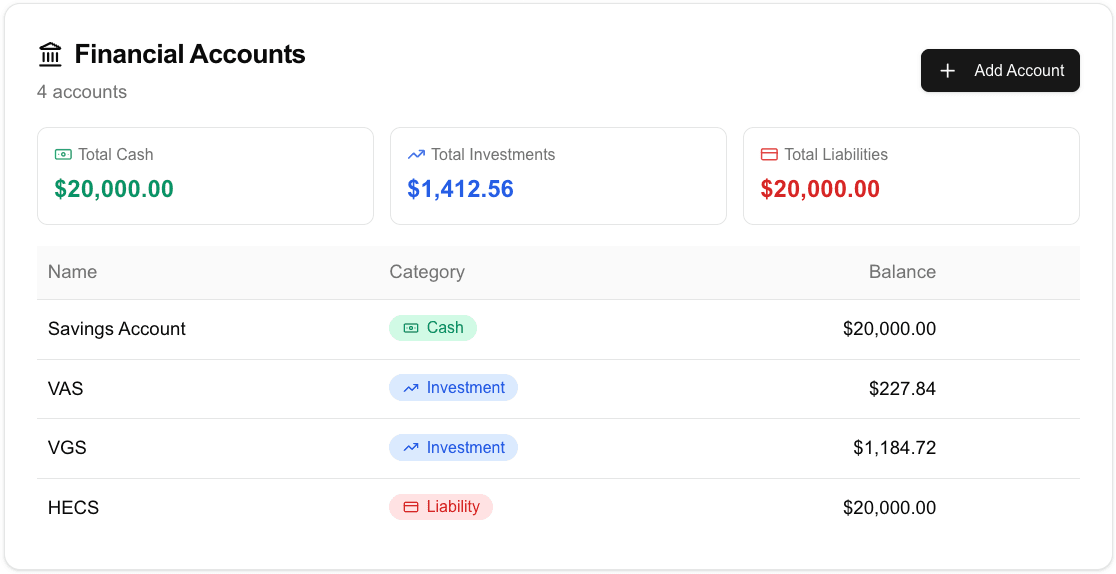Select the Investment badge in the VGS row
This screenshot has height=574, width=1116.
(453, 448)
